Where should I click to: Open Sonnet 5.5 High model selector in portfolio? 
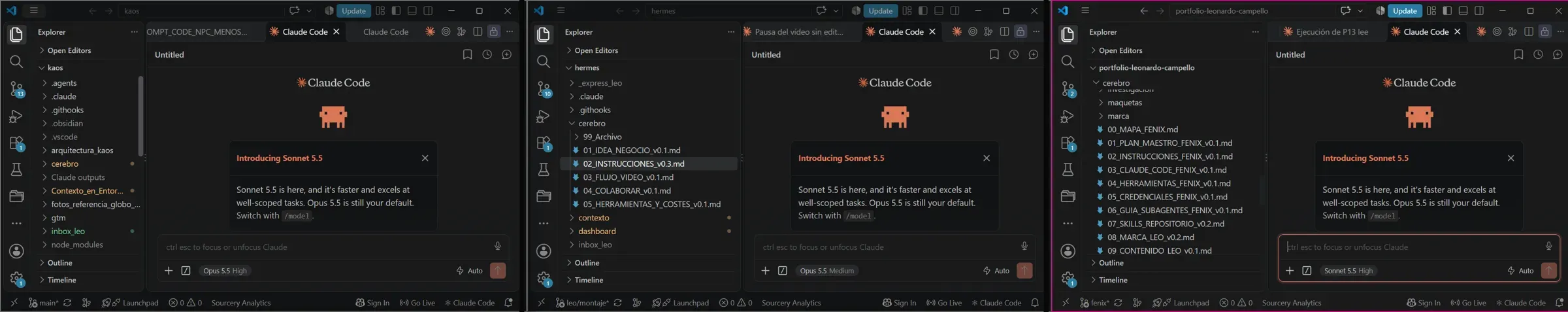point(1348,271)
